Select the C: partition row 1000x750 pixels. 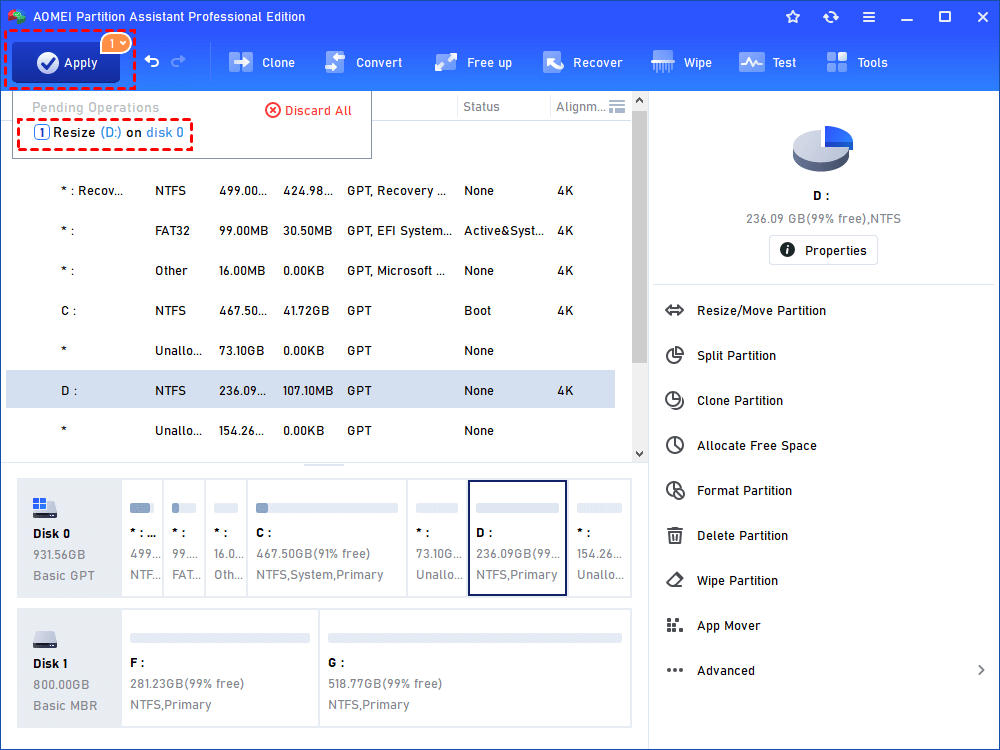click(311, 311)
